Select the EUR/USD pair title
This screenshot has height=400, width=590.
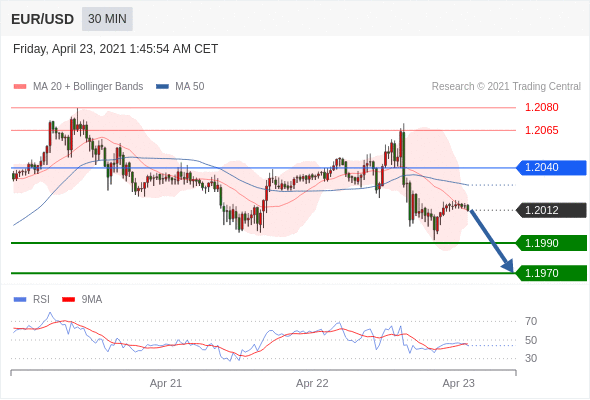(42, 19)
